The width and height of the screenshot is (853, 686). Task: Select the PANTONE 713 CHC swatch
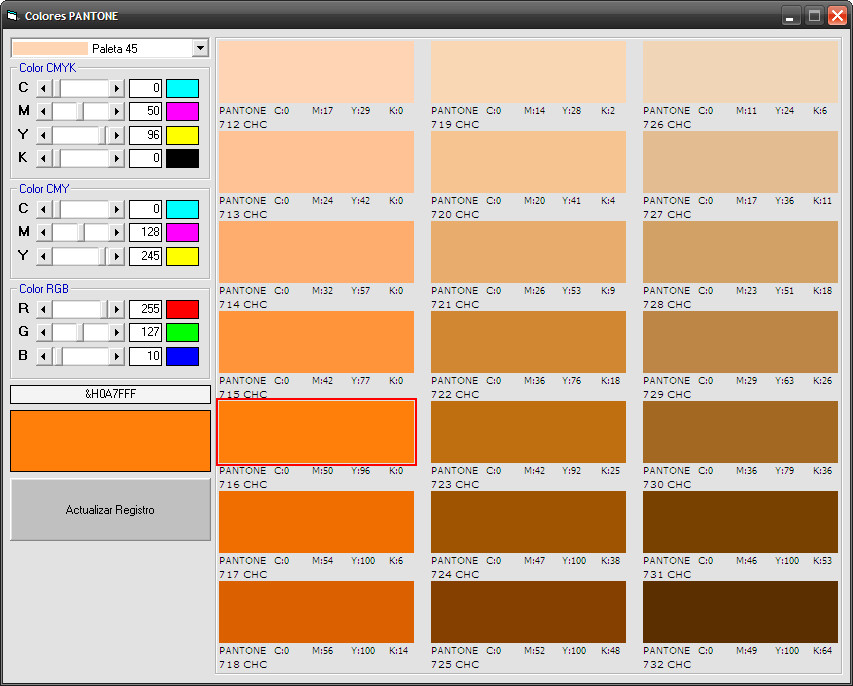[317, 162]
